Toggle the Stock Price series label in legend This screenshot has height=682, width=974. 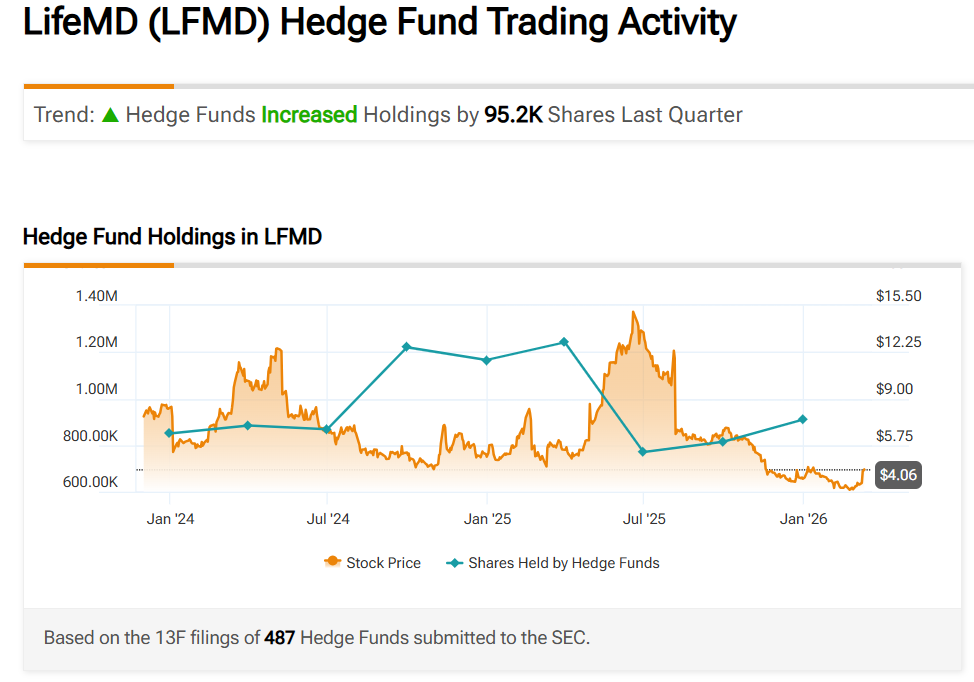point(383,563)
